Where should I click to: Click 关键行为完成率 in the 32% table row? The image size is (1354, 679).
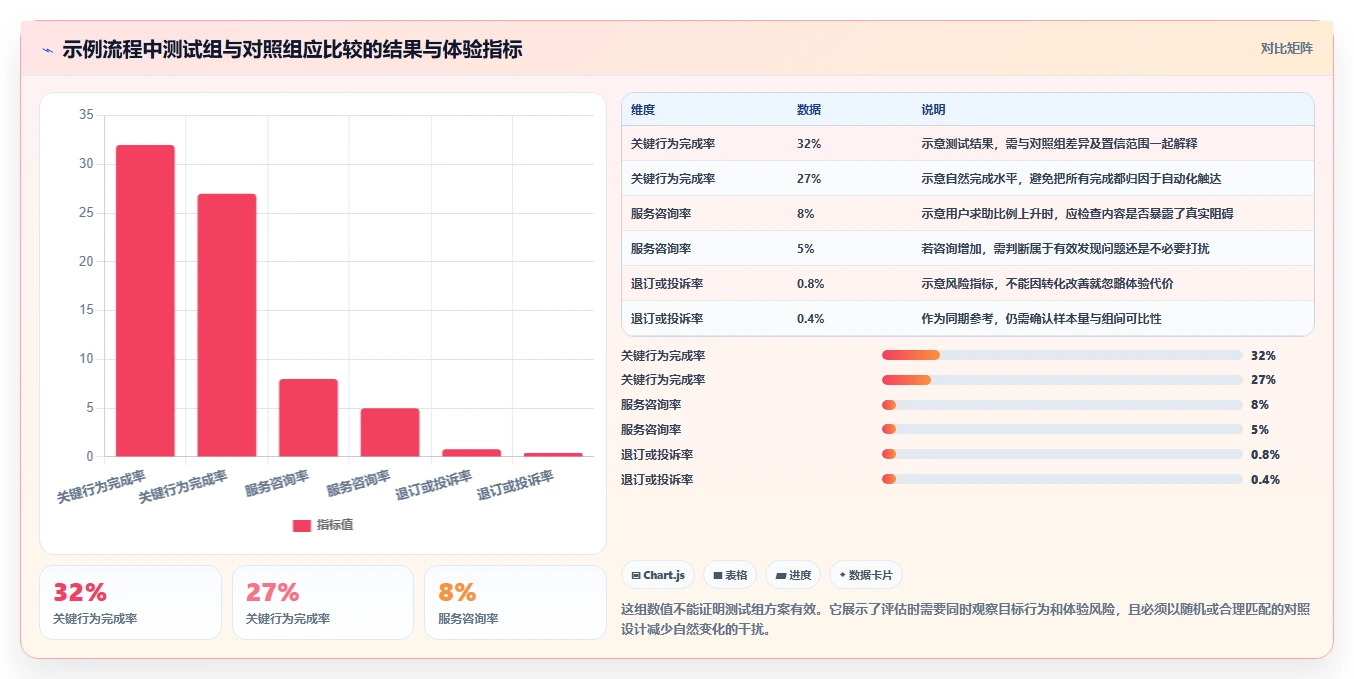tap(673, 144)
